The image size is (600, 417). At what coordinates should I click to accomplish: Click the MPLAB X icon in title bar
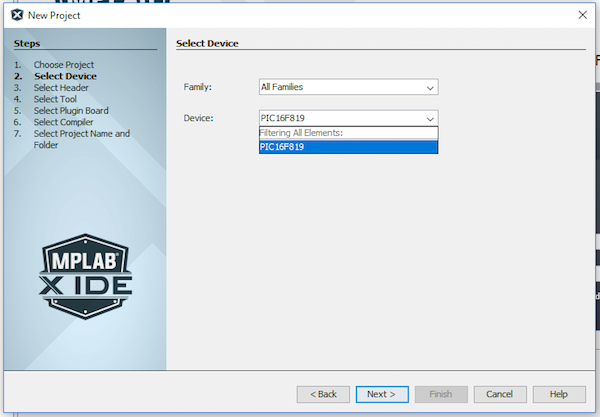[x=16, y=15]
